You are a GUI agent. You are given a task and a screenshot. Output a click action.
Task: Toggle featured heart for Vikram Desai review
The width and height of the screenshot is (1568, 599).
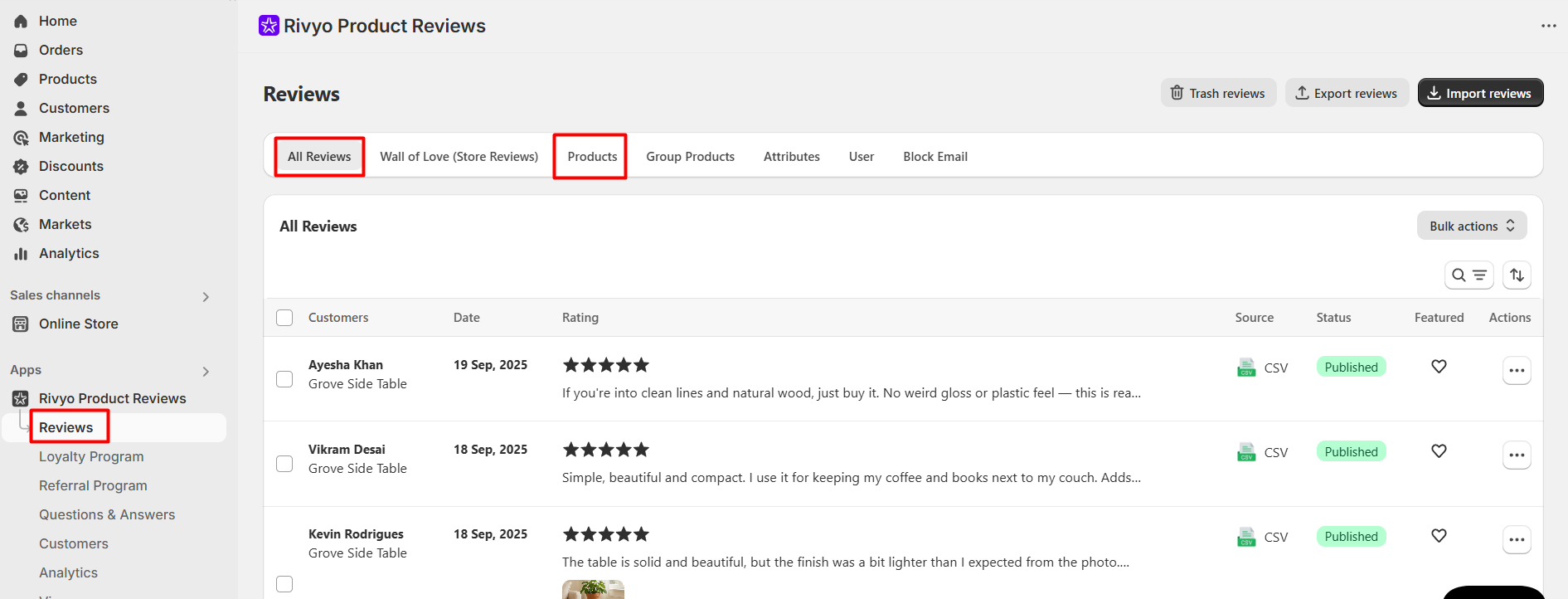pos(1439,451)
